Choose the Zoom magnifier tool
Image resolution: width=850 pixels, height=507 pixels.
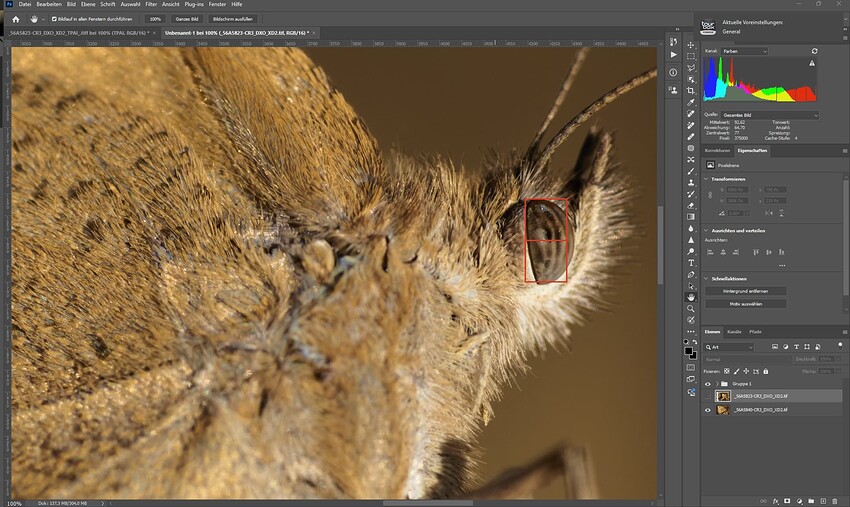(x=691, y=309)
